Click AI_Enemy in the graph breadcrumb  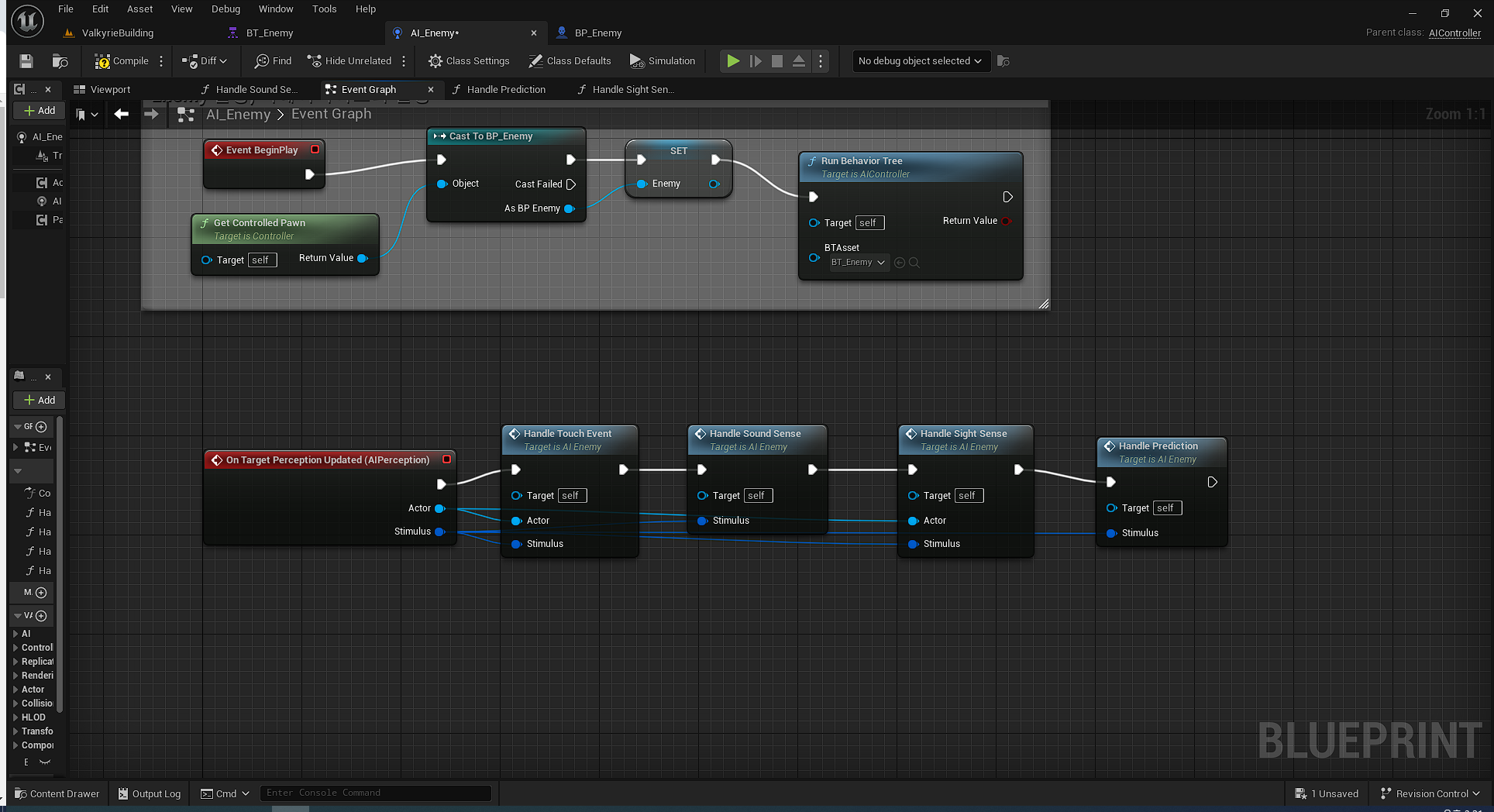[x=238, y=115]
